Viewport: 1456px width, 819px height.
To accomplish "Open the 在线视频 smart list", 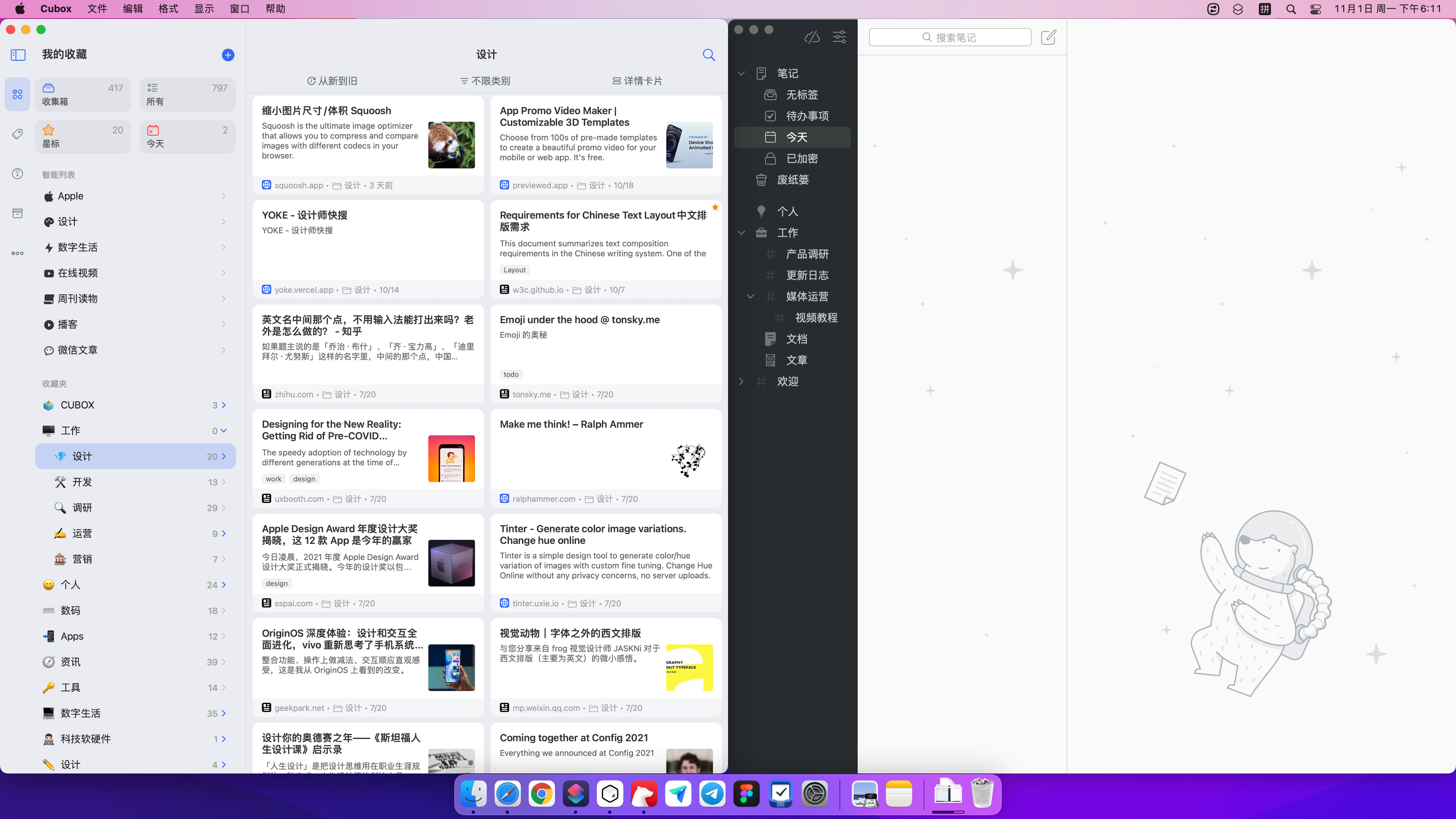I will [136, 273].
